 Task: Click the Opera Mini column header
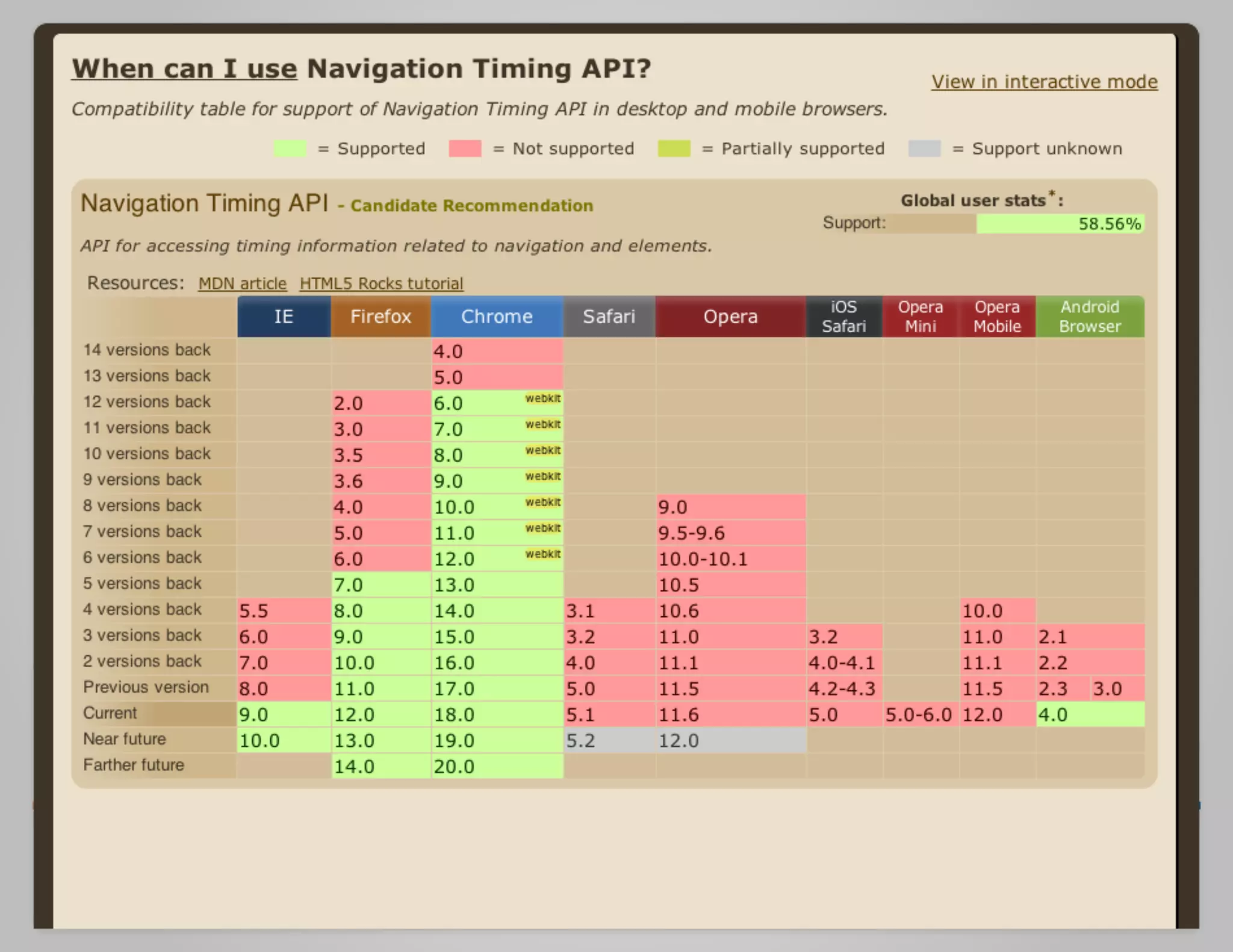tap(920, 317)
